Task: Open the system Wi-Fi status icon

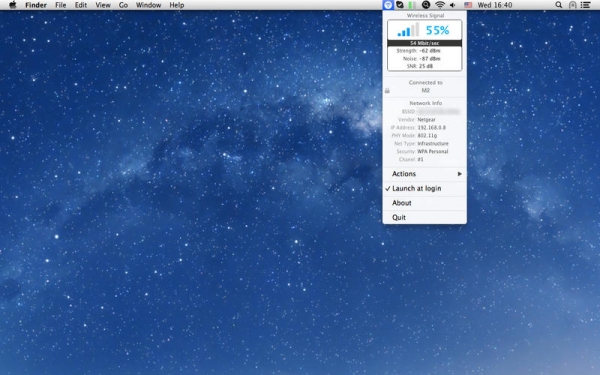Action: pos(440,5)
